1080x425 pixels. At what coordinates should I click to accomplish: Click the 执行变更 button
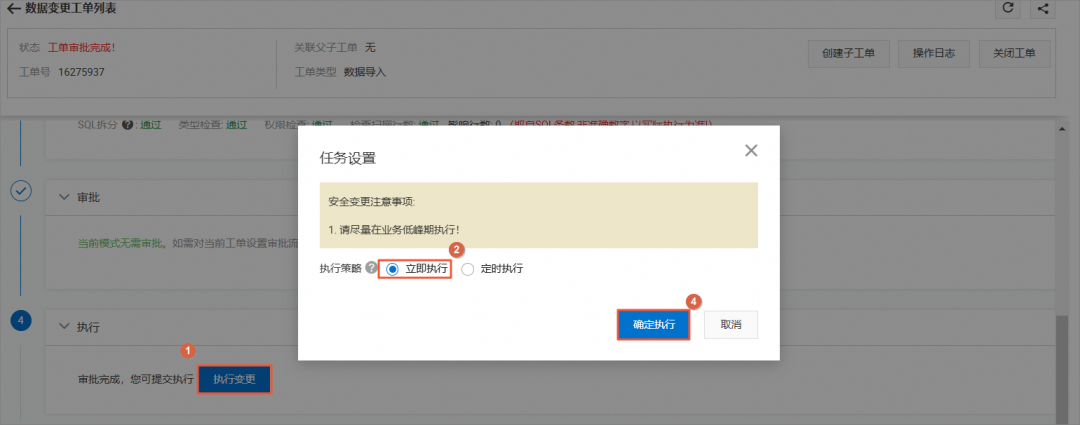pos(234,380)
